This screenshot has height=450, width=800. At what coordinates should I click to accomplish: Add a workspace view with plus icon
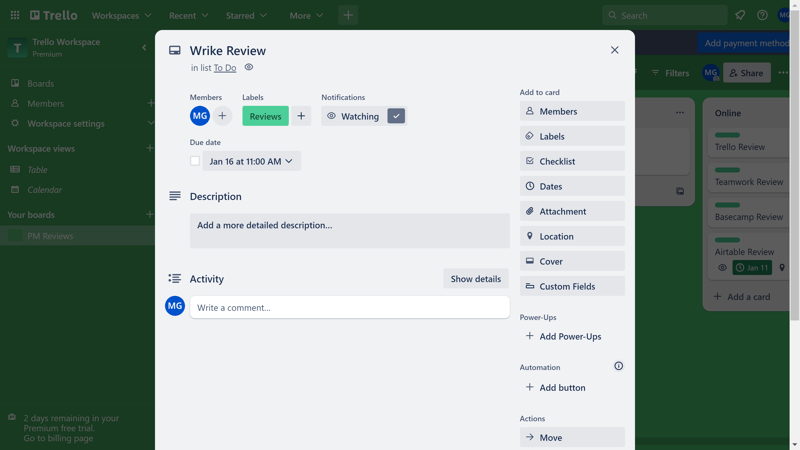[x=149, y=148]
